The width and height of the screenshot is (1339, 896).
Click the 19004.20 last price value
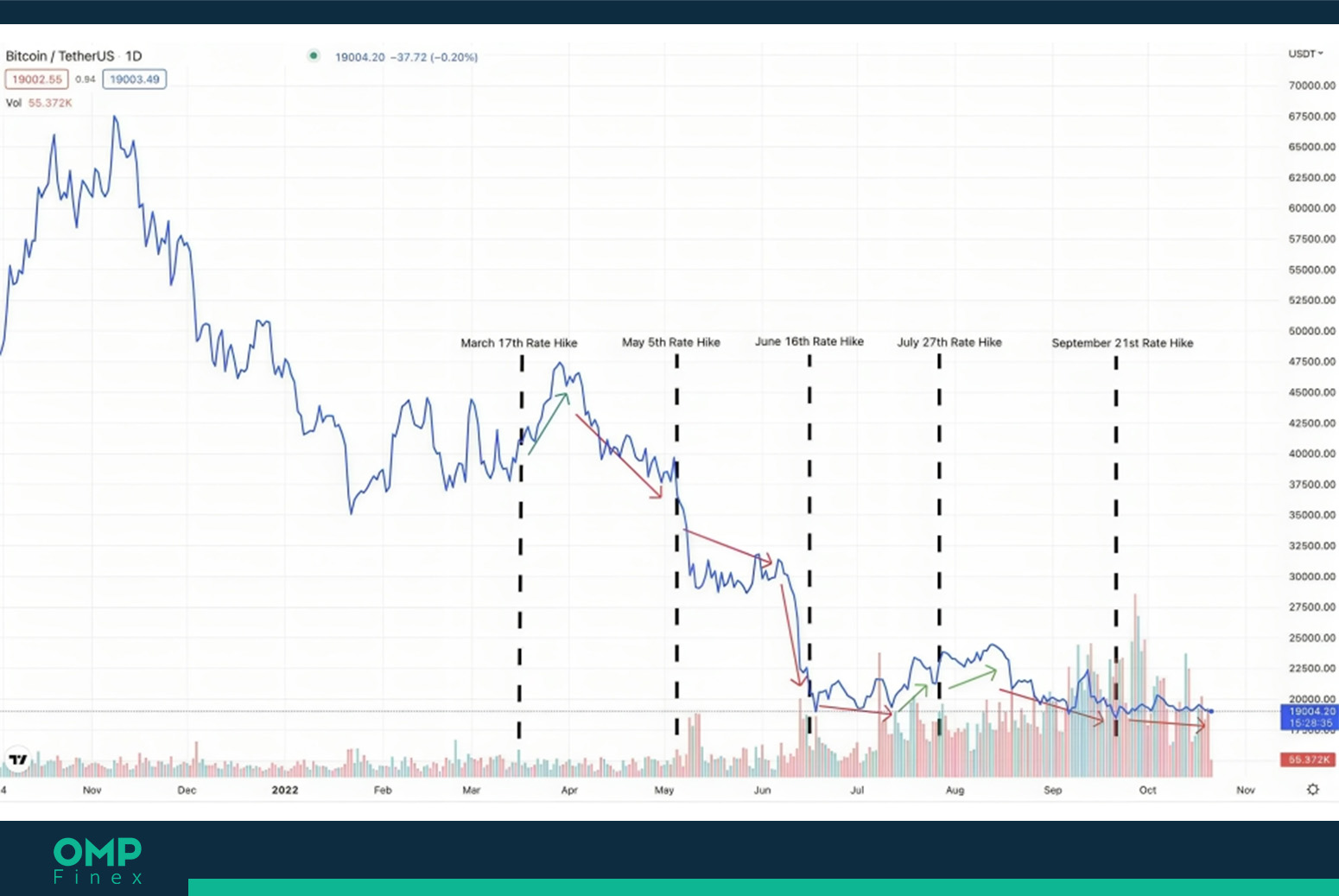pyautogui.click(x=359, y=57)
